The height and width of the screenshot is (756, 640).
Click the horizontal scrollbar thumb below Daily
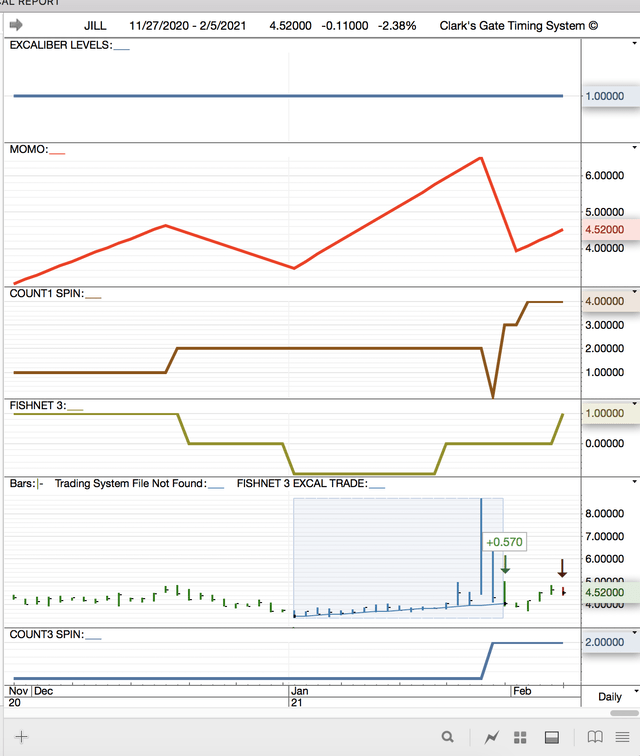pos(625,713)
